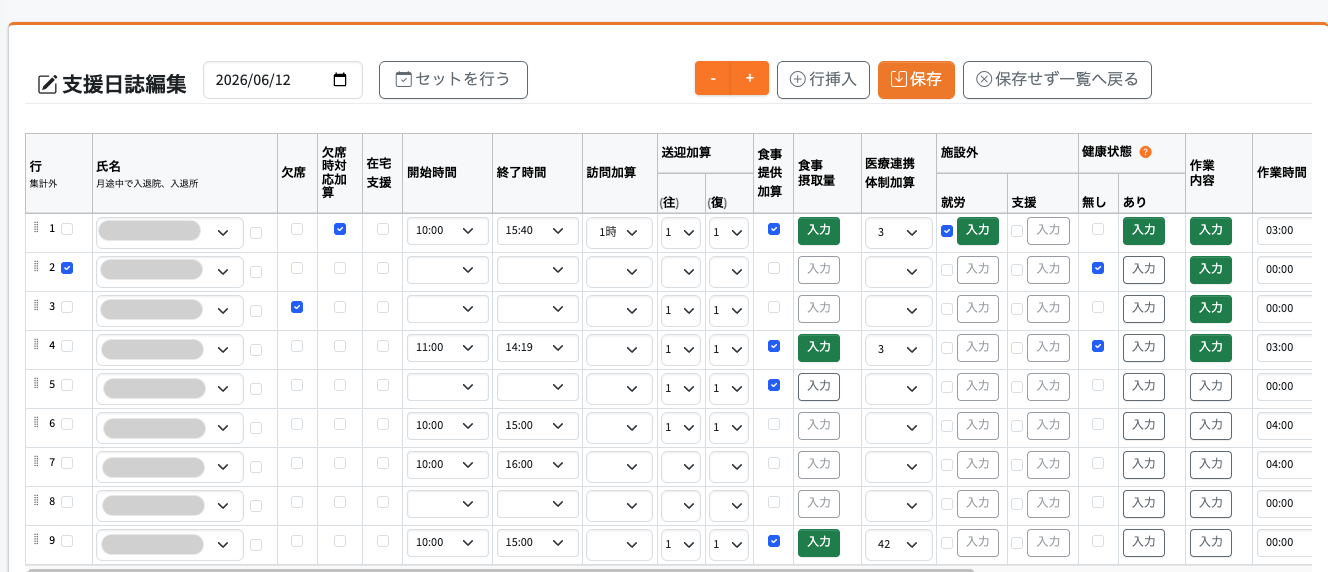Open 氏名 dropdown in row 1
The width and height of the screenshot is (1328, 572).
[170, 232]
